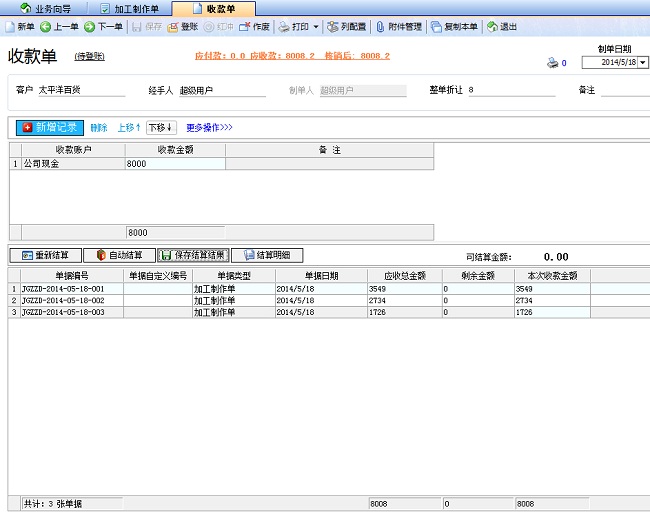This screenshot has width=650, height=512.
Task: Go to next document with 下一单
Action: (103, 27)
